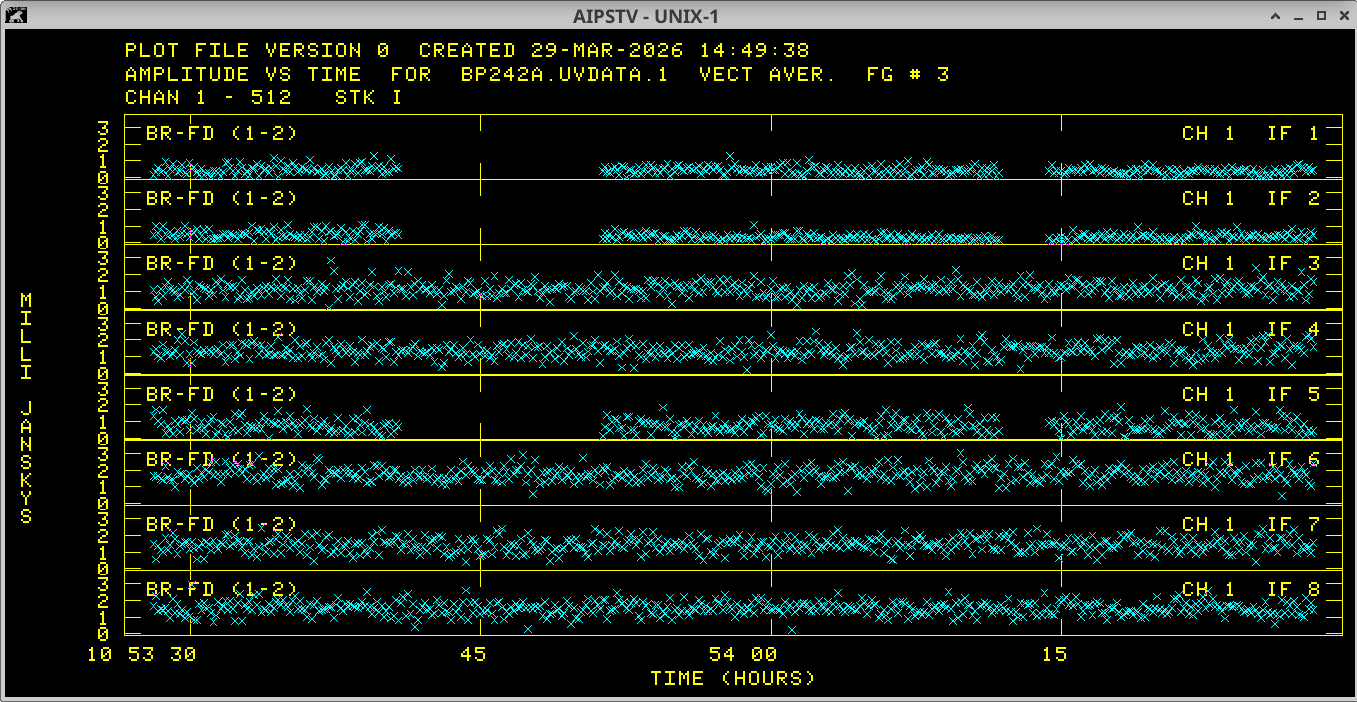This screenshot has height=702, width=1357.
Task: Select the CH 1 IF 8 panel label
Action: point(1250,590)
